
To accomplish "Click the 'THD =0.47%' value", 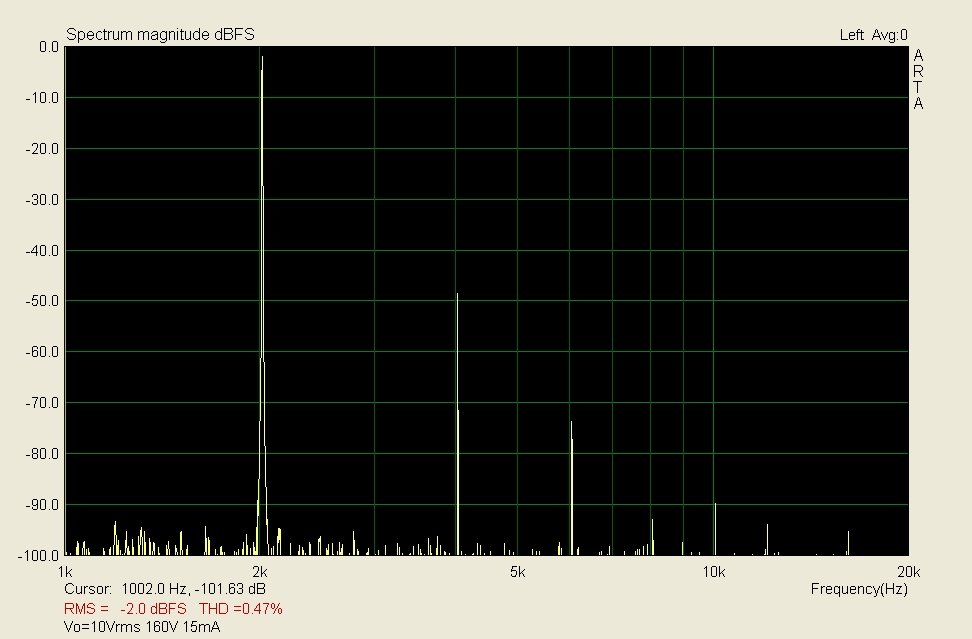I will click(x=241, y=609).
